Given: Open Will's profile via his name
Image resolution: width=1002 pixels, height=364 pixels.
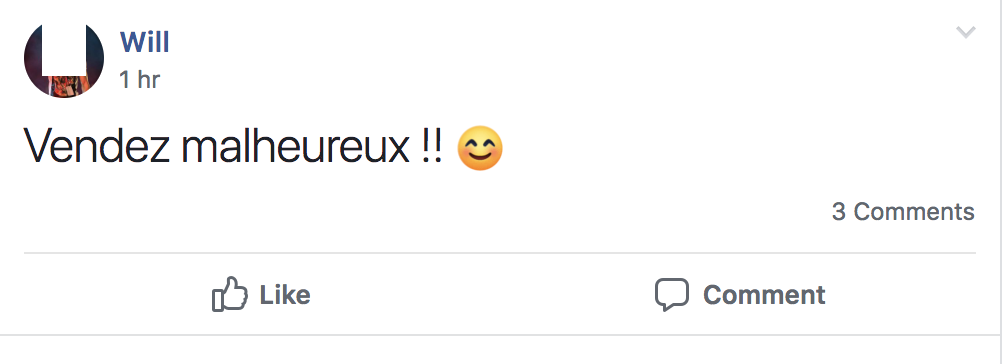Looking at the screenshot, I should [144, 42].
